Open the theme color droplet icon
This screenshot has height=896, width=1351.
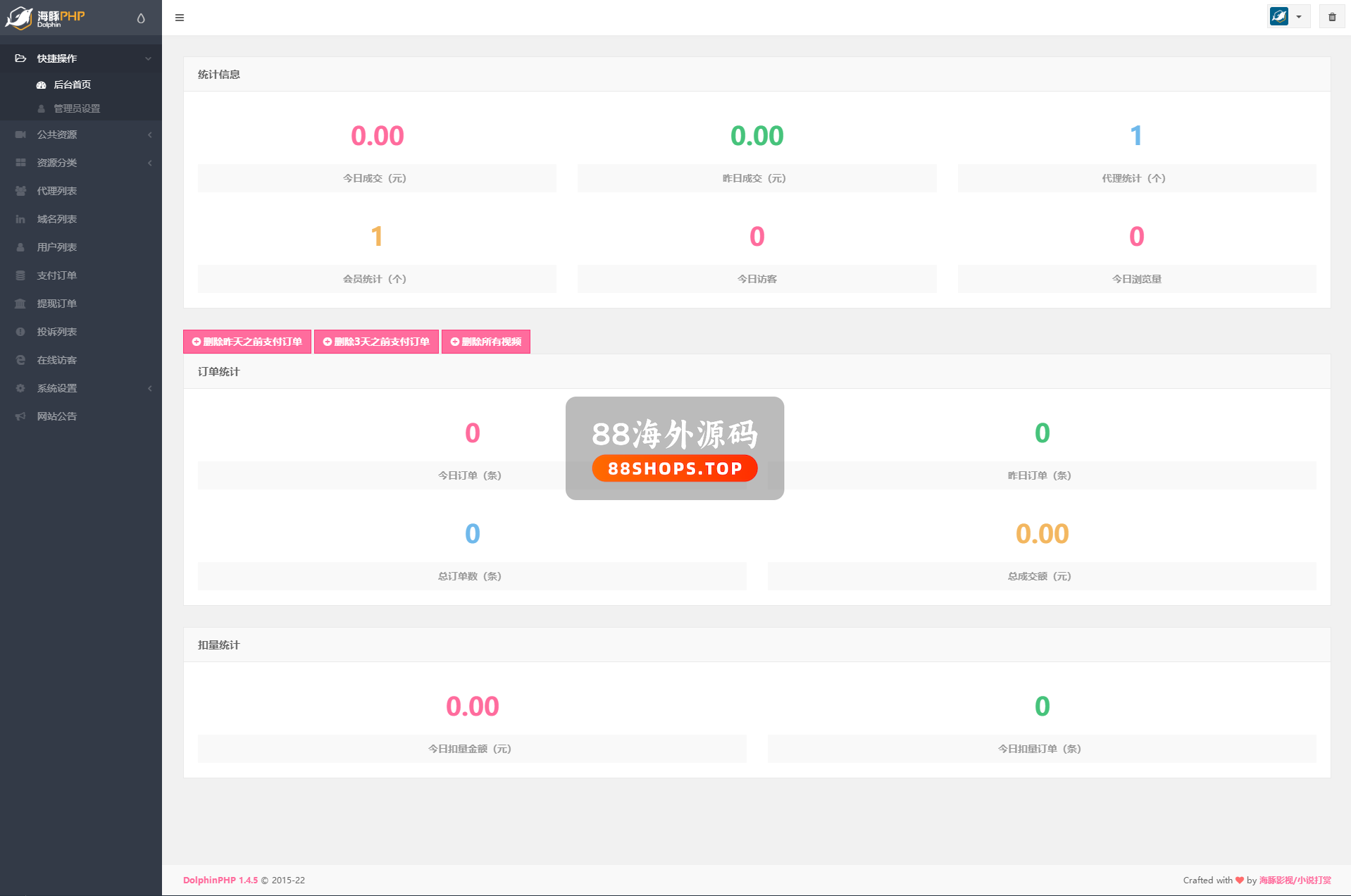pyautogui.click(x=141, y=18)
